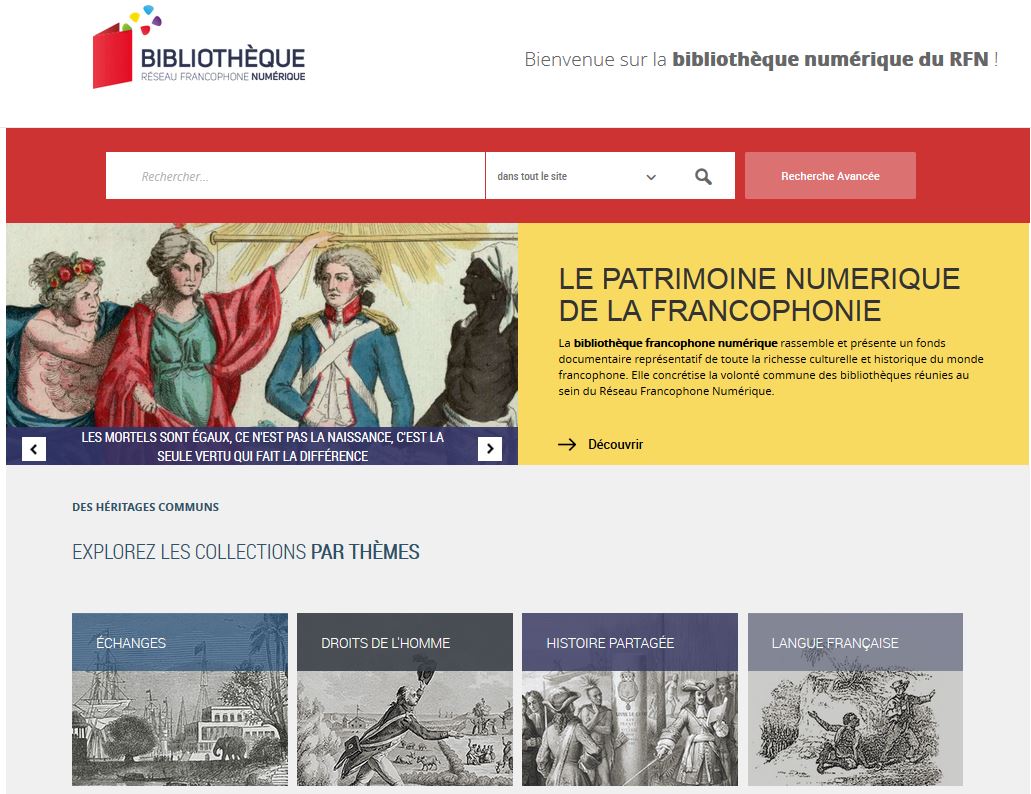Image resolution: width=1031 pixels, height=794 pixels.
Task: Open Recherche Avancée
Action: point(829,176)
